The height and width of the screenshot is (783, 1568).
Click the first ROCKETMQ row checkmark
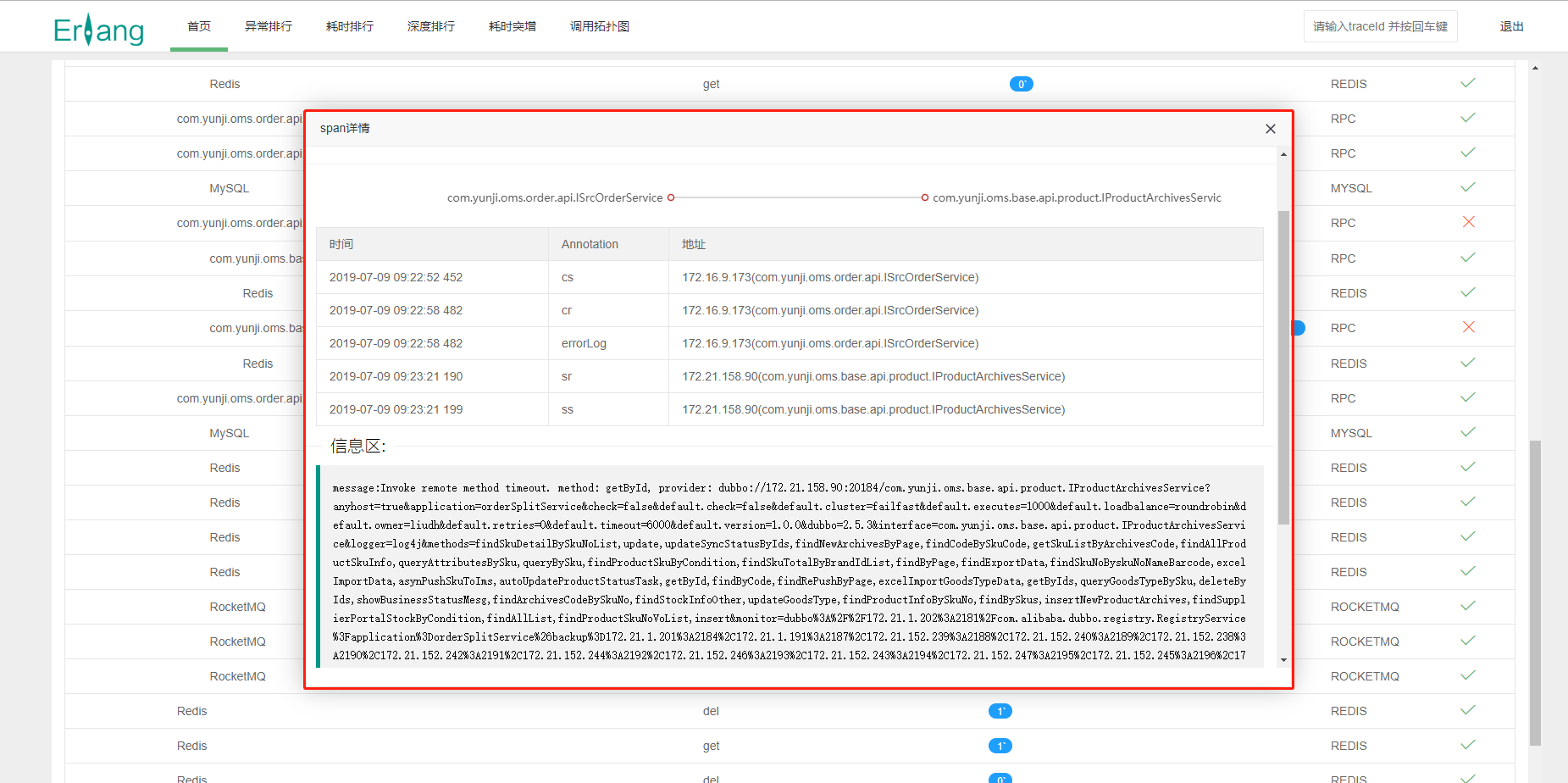point(1468,606)
